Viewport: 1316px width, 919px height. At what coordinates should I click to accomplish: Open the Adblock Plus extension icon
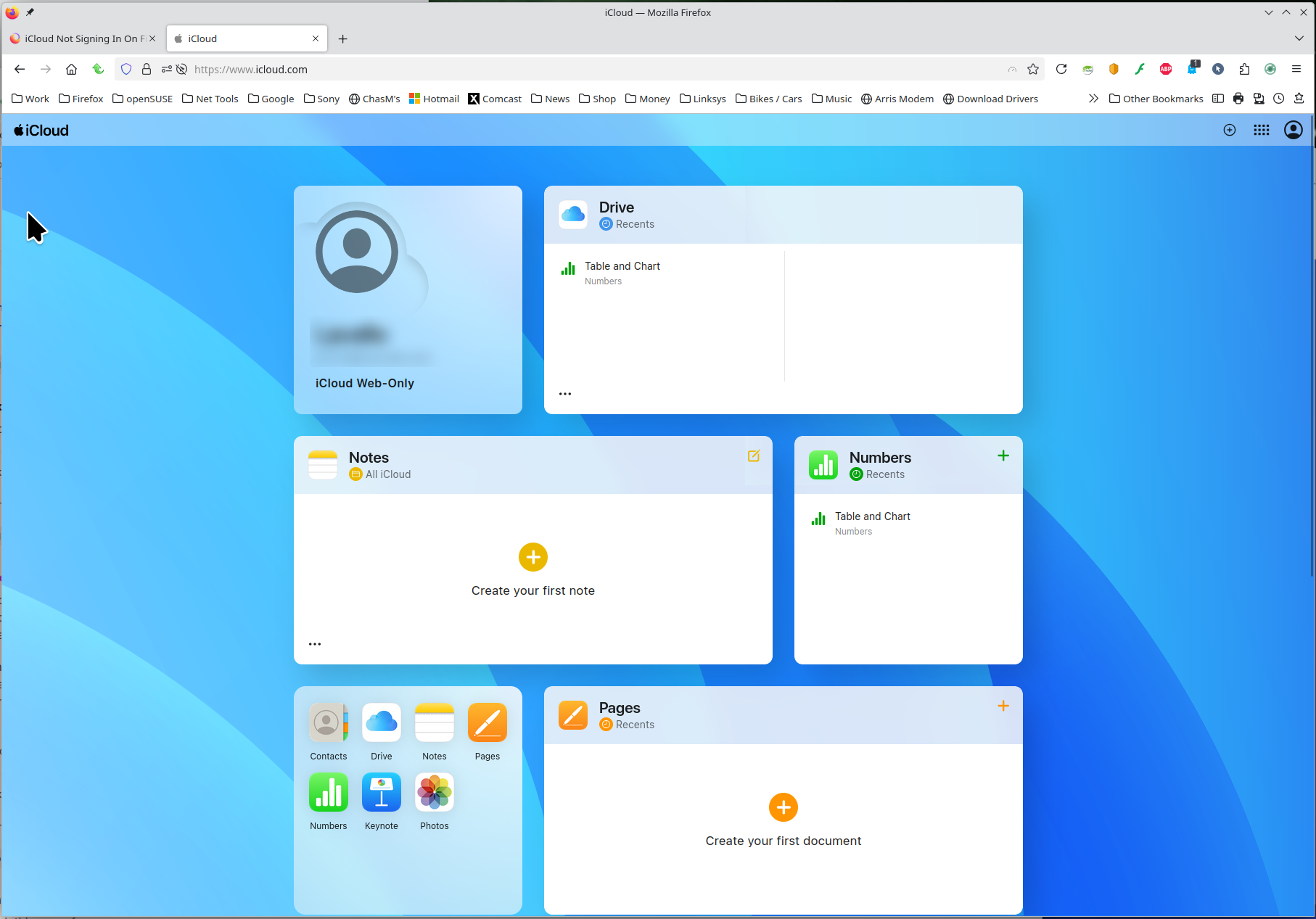pyautogui.click(x=1166, y=69)
